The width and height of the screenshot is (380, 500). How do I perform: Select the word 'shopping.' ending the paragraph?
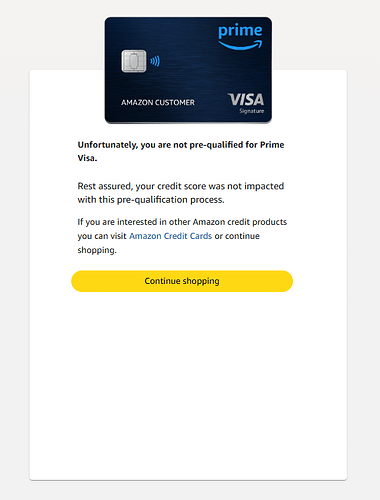click(97, 250)
